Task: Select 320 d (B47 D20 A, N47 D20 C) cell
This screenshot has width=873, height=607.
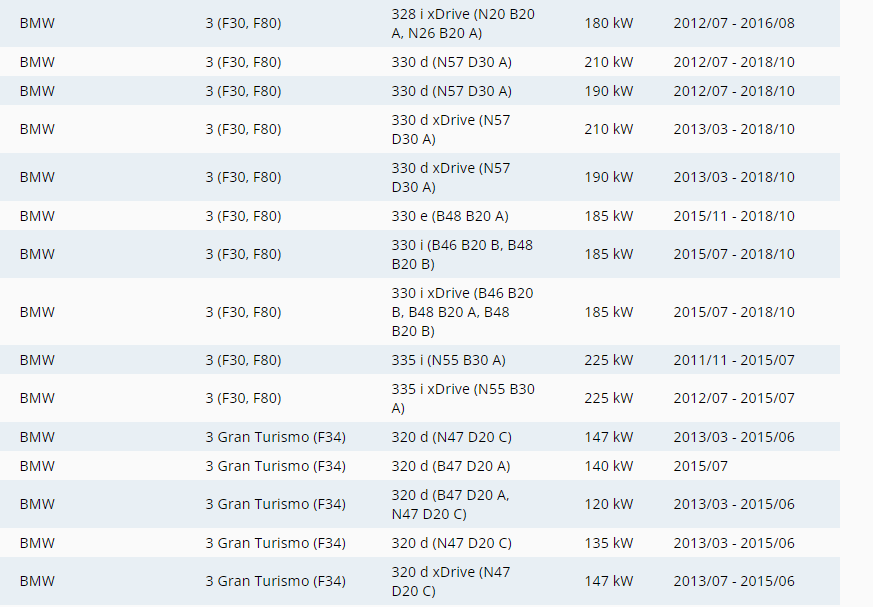Action: [x=450, y=505]
